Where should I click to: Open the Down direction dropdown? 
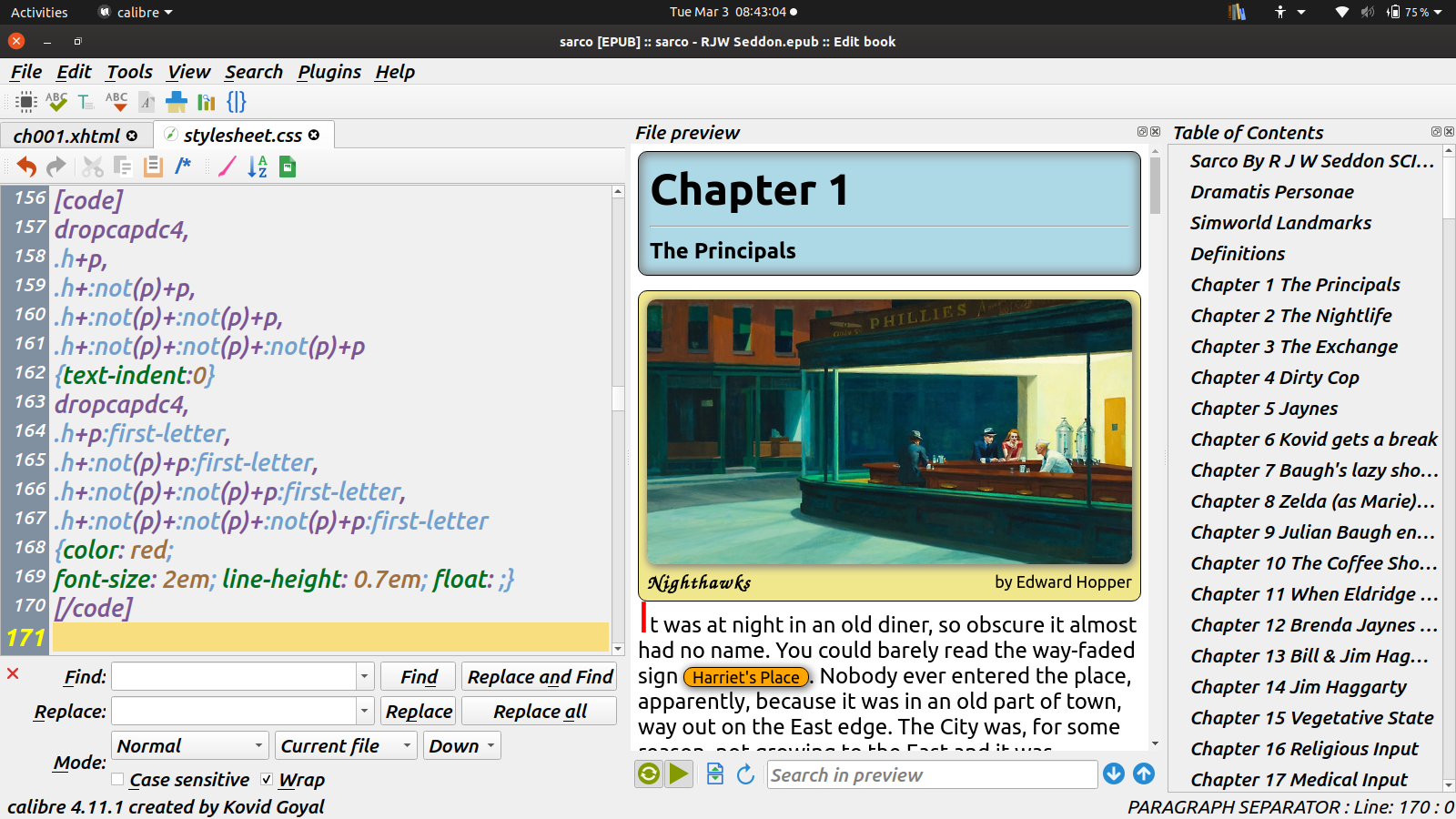click(462, 746)
